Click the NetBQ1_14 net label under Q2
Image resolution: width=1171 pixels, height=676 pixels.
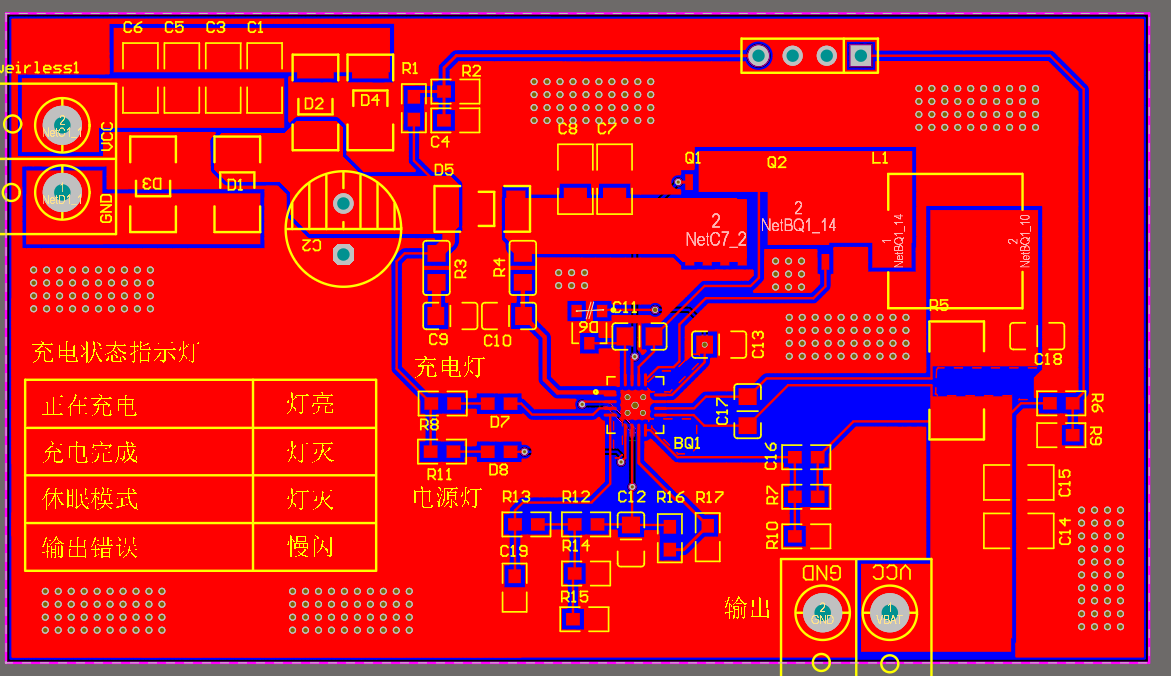tap(798, 225)
